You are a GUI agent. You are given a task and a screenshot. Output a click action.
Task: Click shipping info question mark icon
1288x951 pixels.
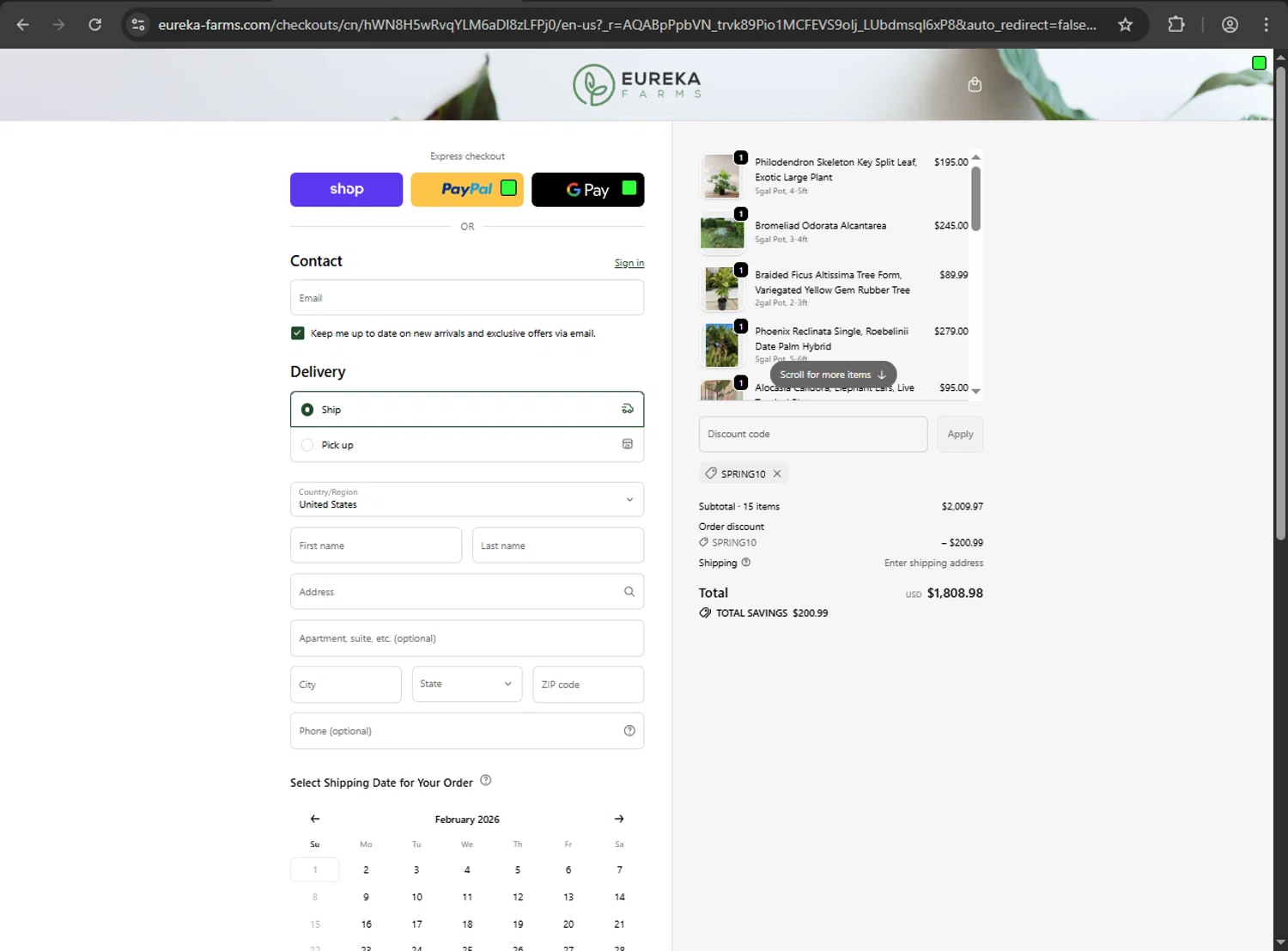click(746, 563)
